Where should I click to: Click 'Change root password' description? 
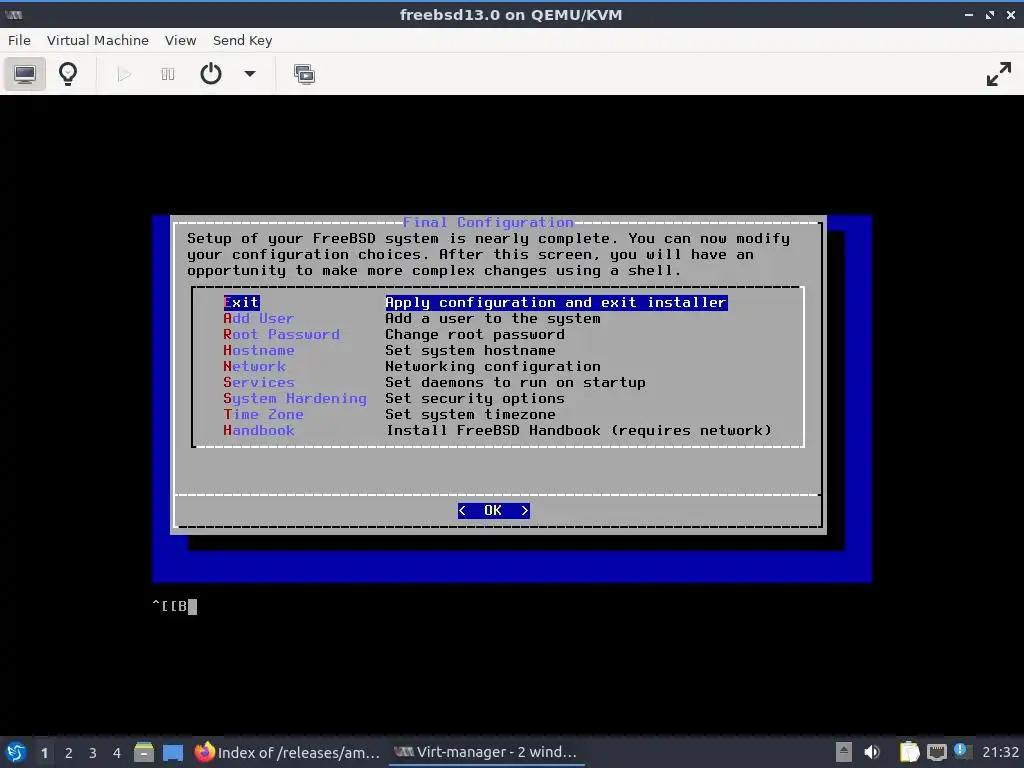tap(475, 334)
